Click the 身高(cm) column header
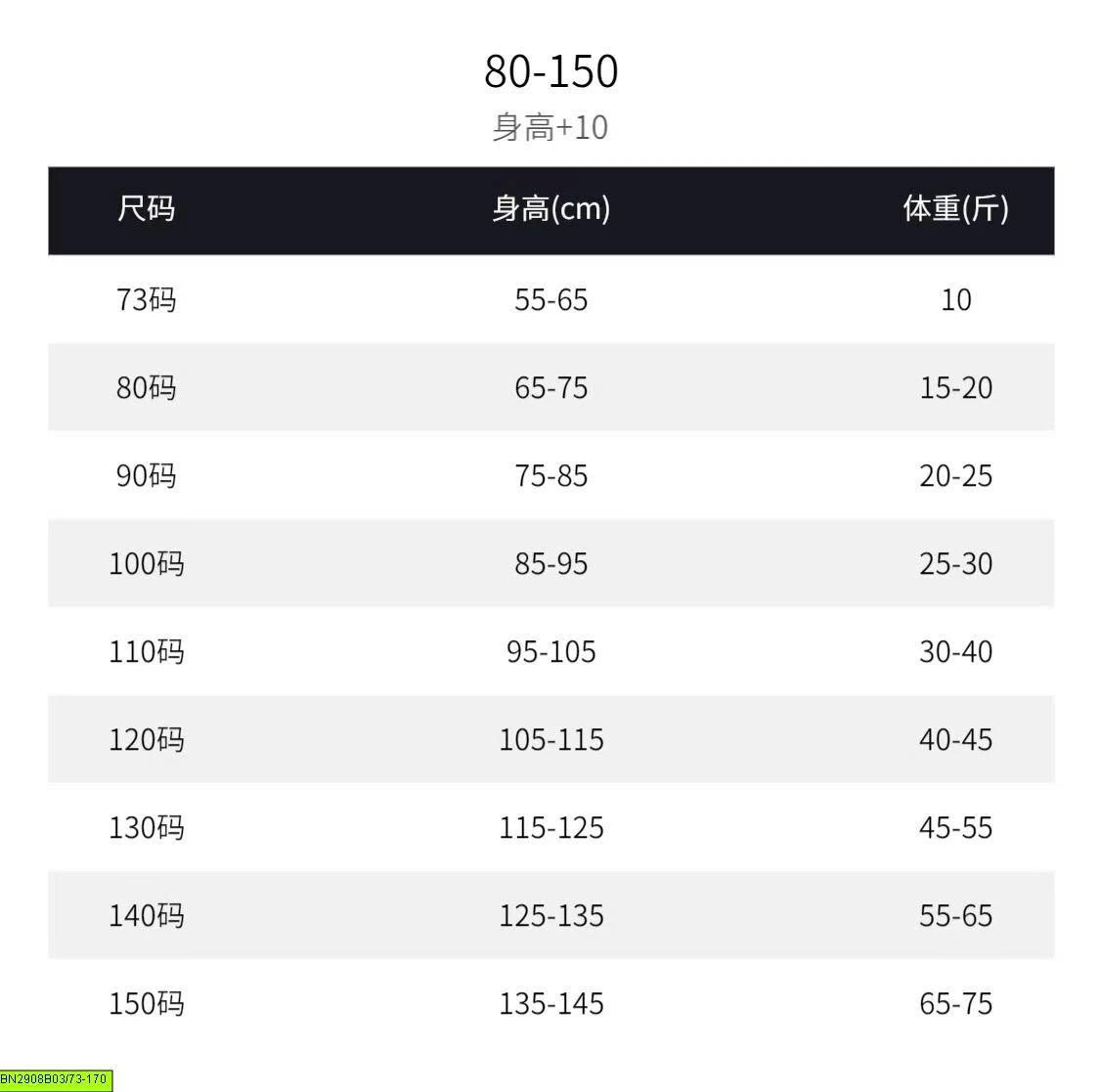 tap(550, 209)
